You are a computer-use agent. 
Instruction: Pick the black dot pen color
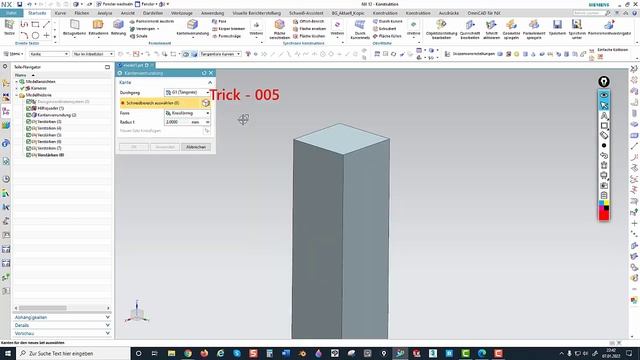604,145
